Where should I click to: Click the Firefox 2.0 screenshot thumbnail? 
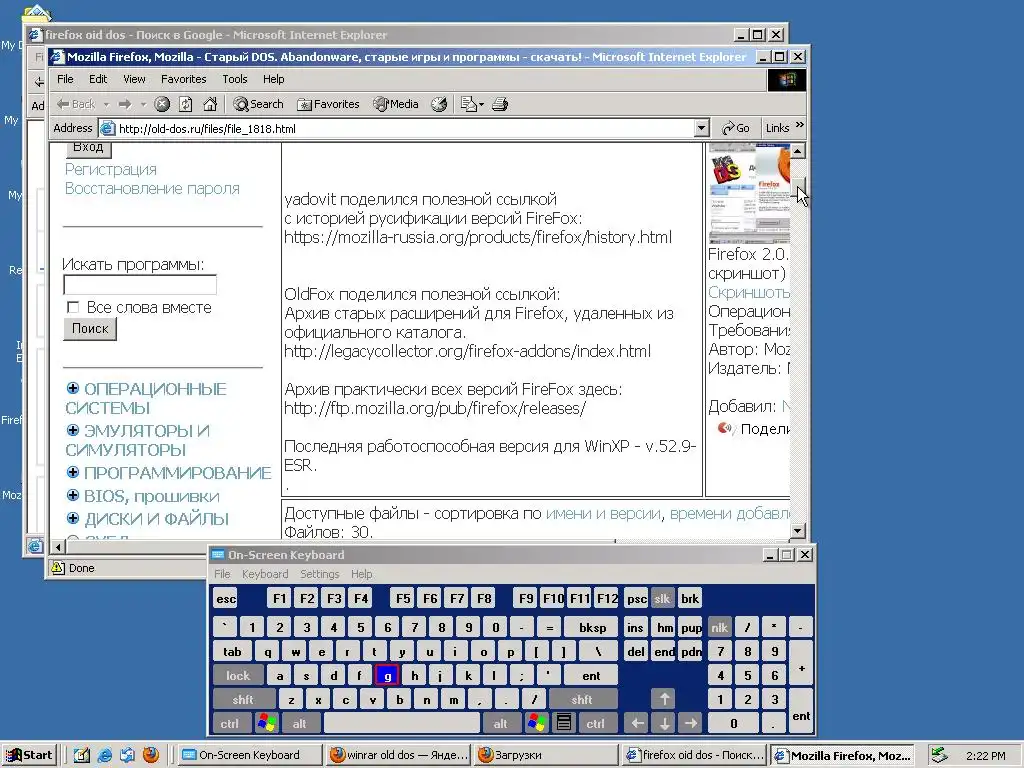click(748, 193)
